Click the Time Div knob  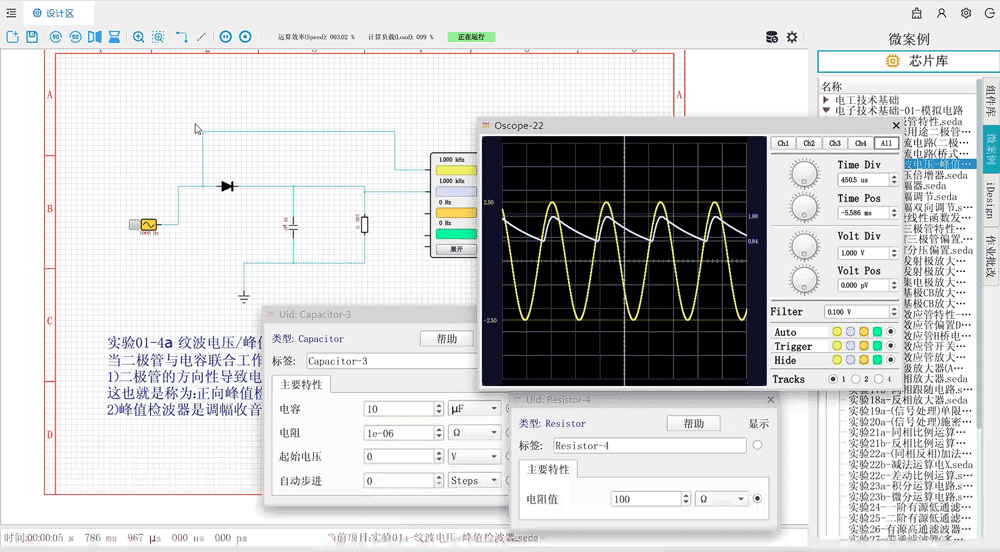[804, 173]
